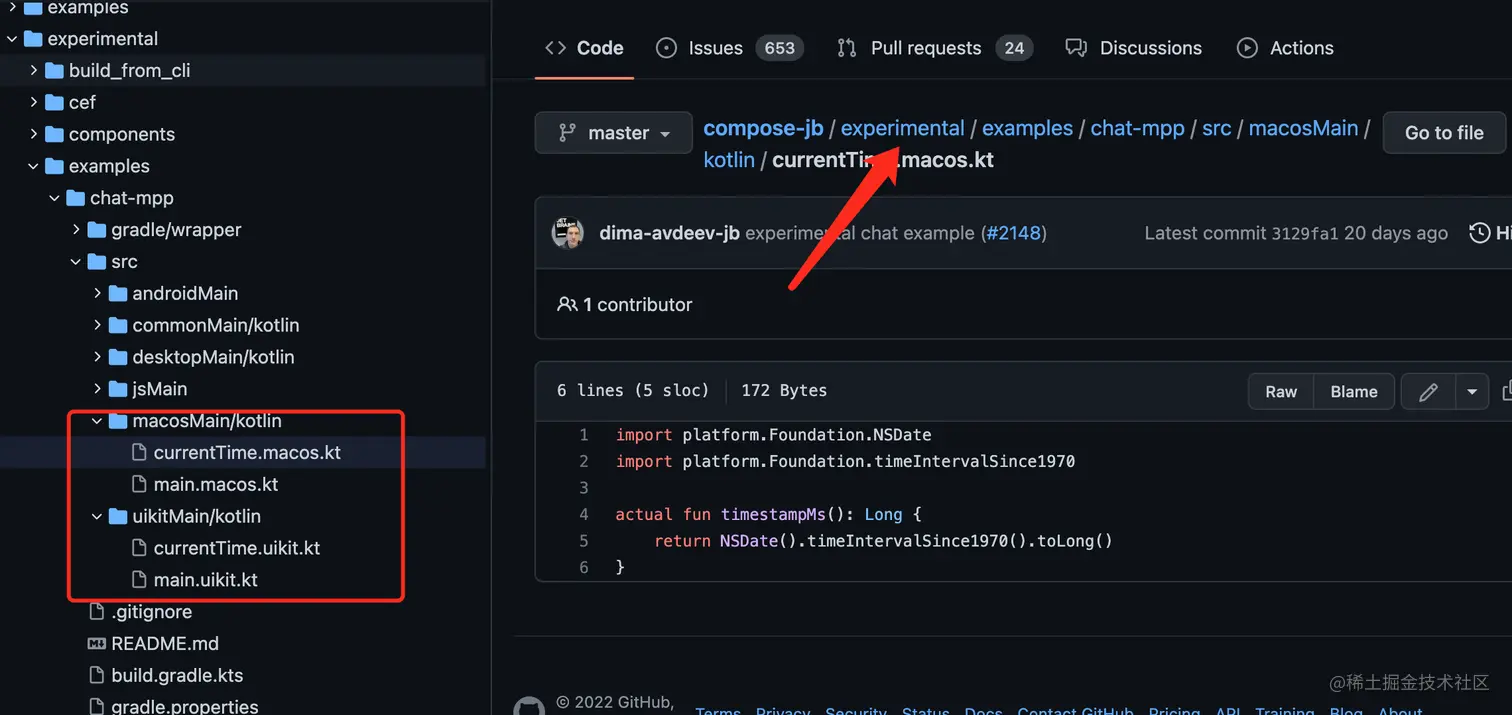This screenshot has height=715, width=1512.
Task: Click the compose-jb breadcrumb link
Action: tap(763, 128)
